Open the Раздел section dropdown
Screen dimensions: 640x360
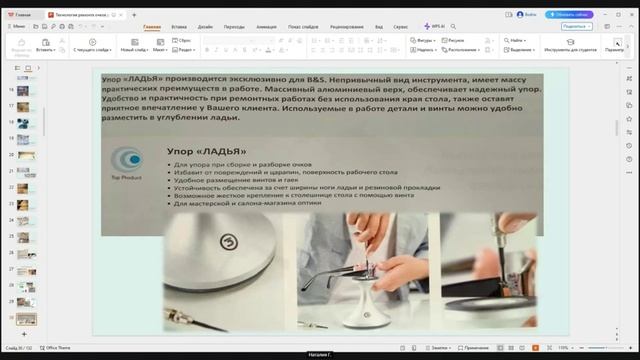pos(184,50)
